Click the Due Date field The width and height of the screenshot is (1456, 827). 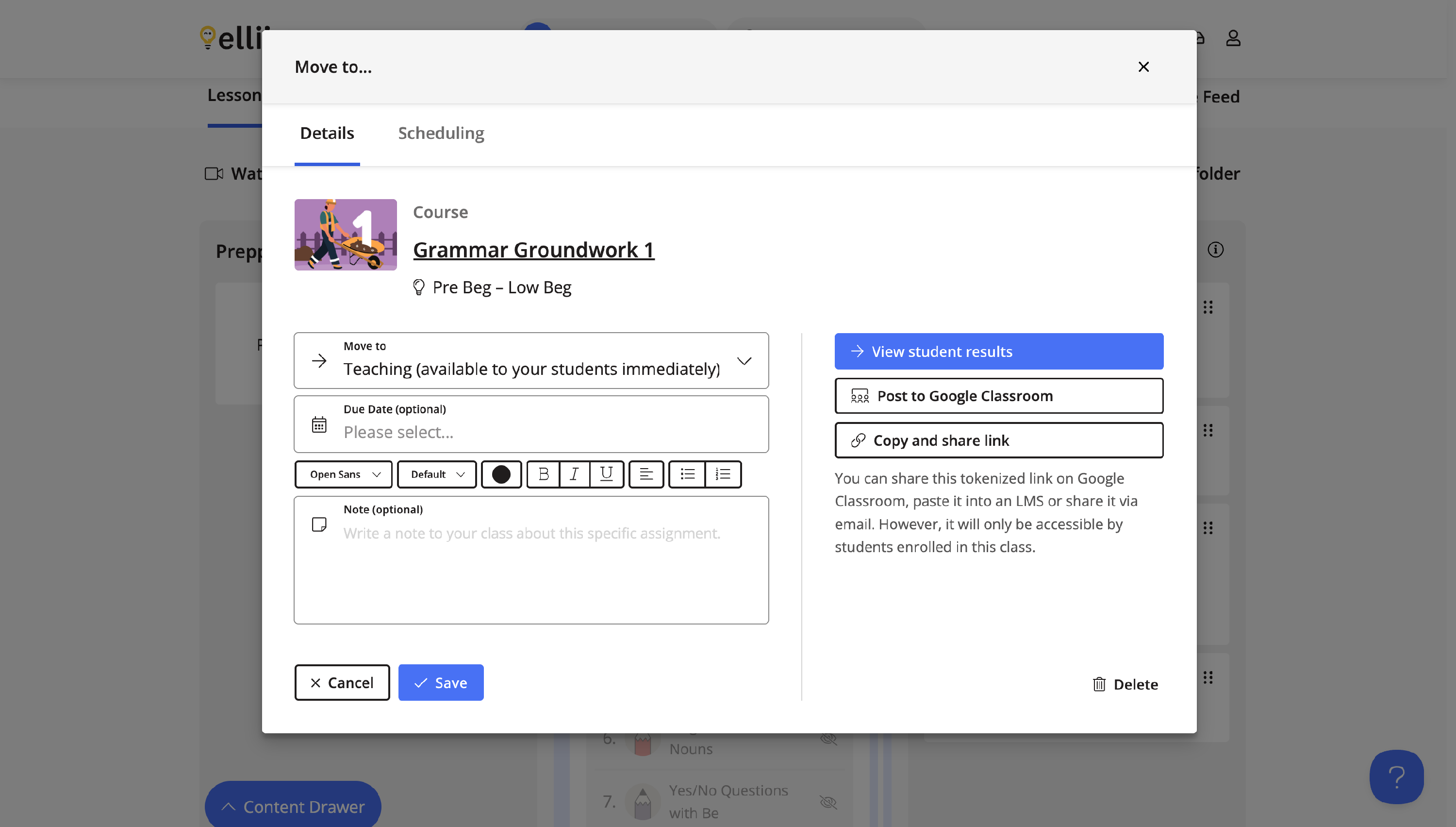(x=531, y=424)
